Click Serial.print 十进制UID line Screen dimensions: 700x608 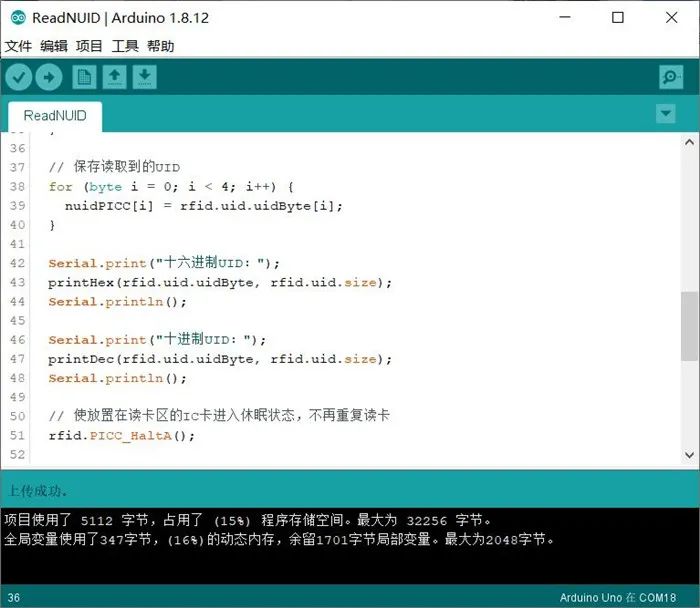(x=157, y=340)
